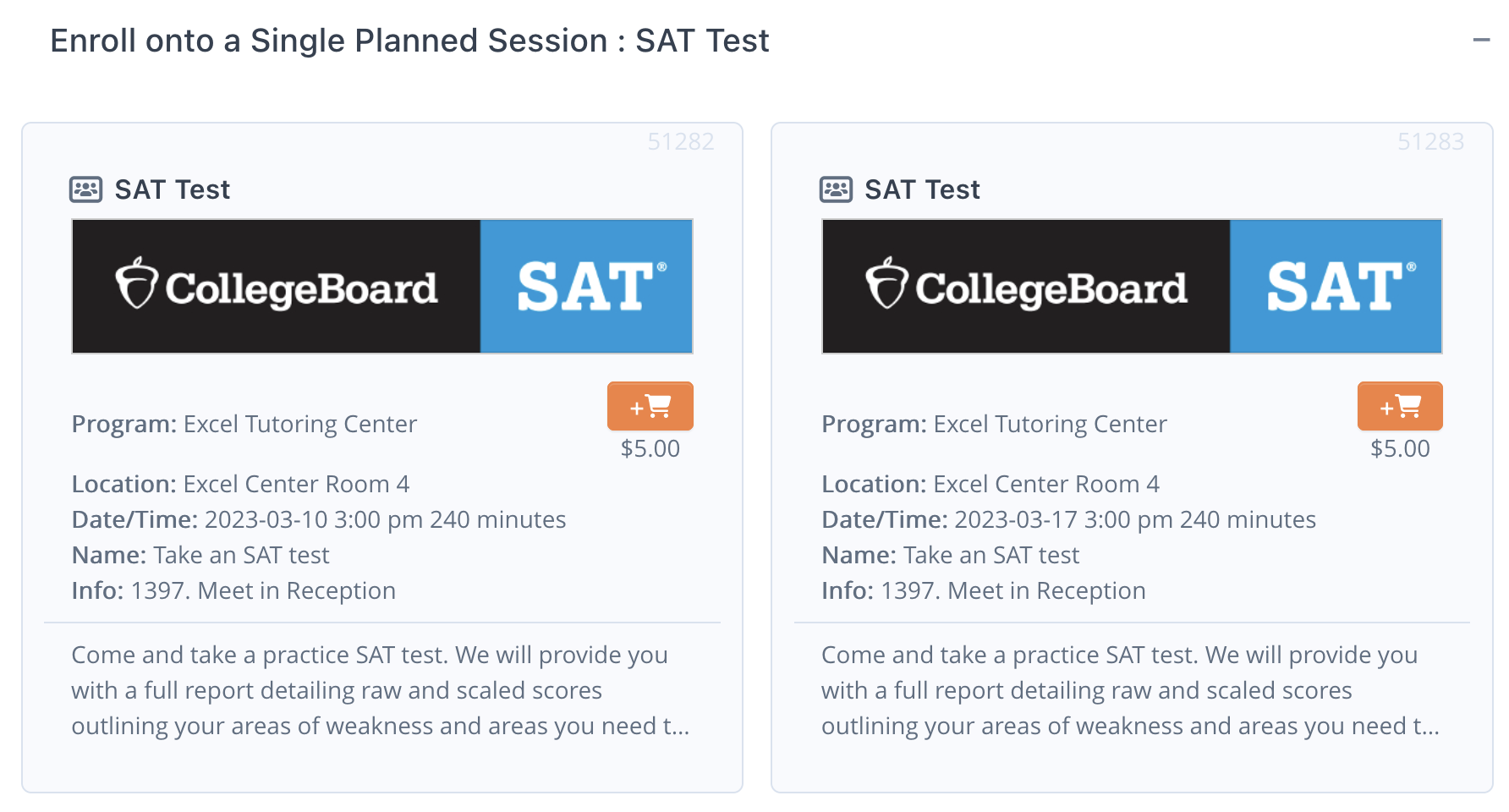Select the first SAT Test session title
The height and width of the screenshot is (812, 1509).
[173, 189]
